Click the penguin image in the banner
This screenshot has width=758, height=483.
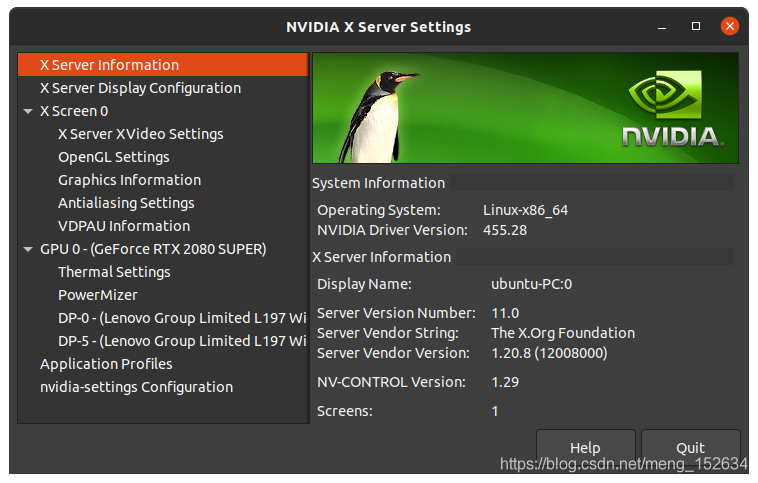377,117
